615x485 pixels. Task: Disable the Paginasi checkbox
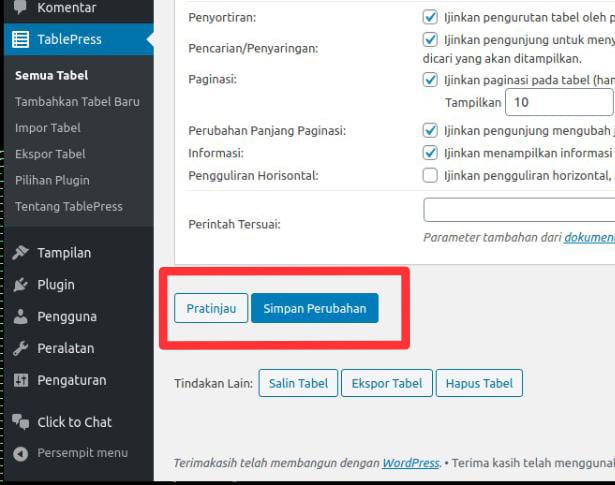coord(430,80)
